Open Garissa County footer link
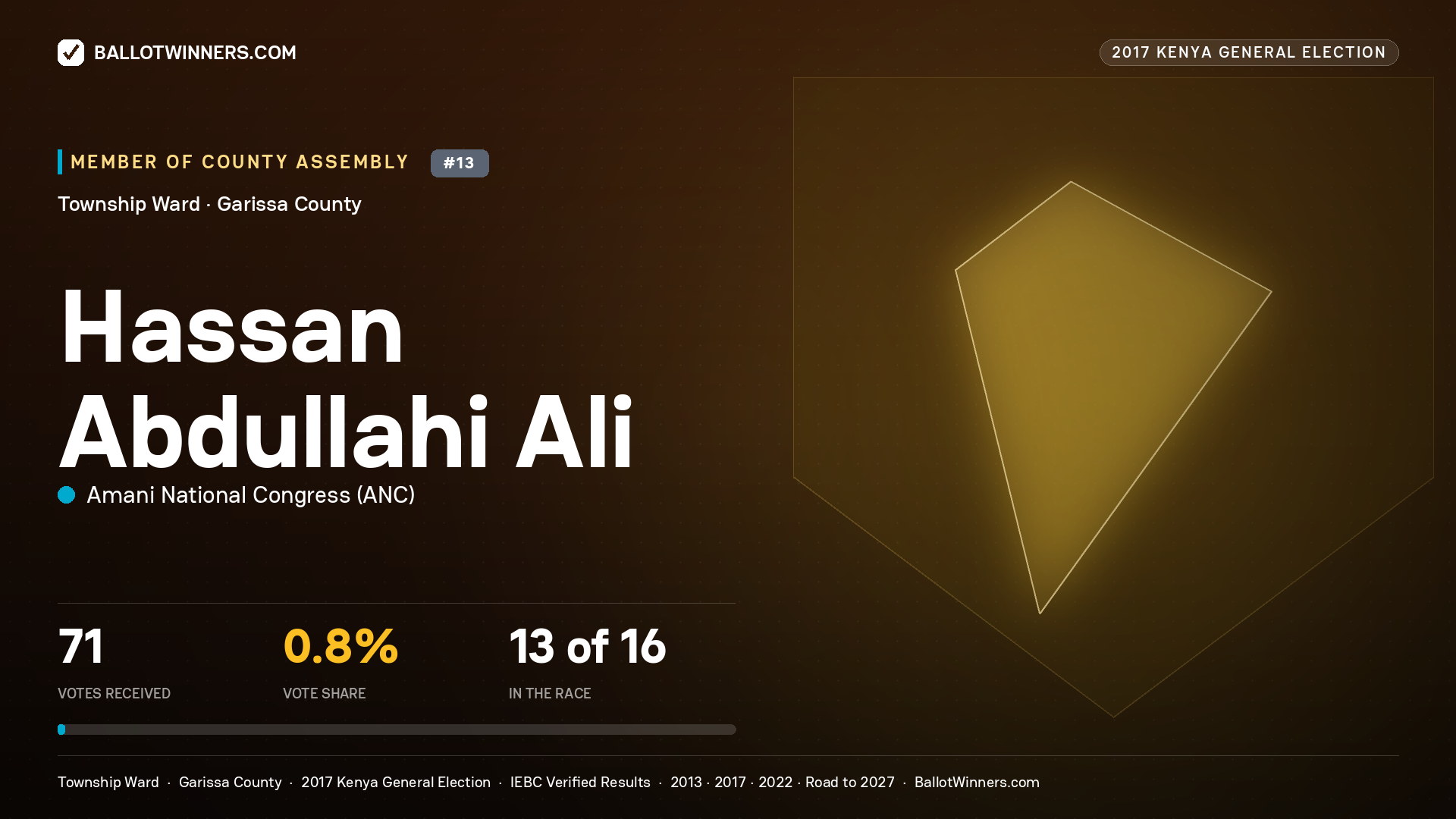Viewport: 1456px width, 819px height. (x=231, y=782)
